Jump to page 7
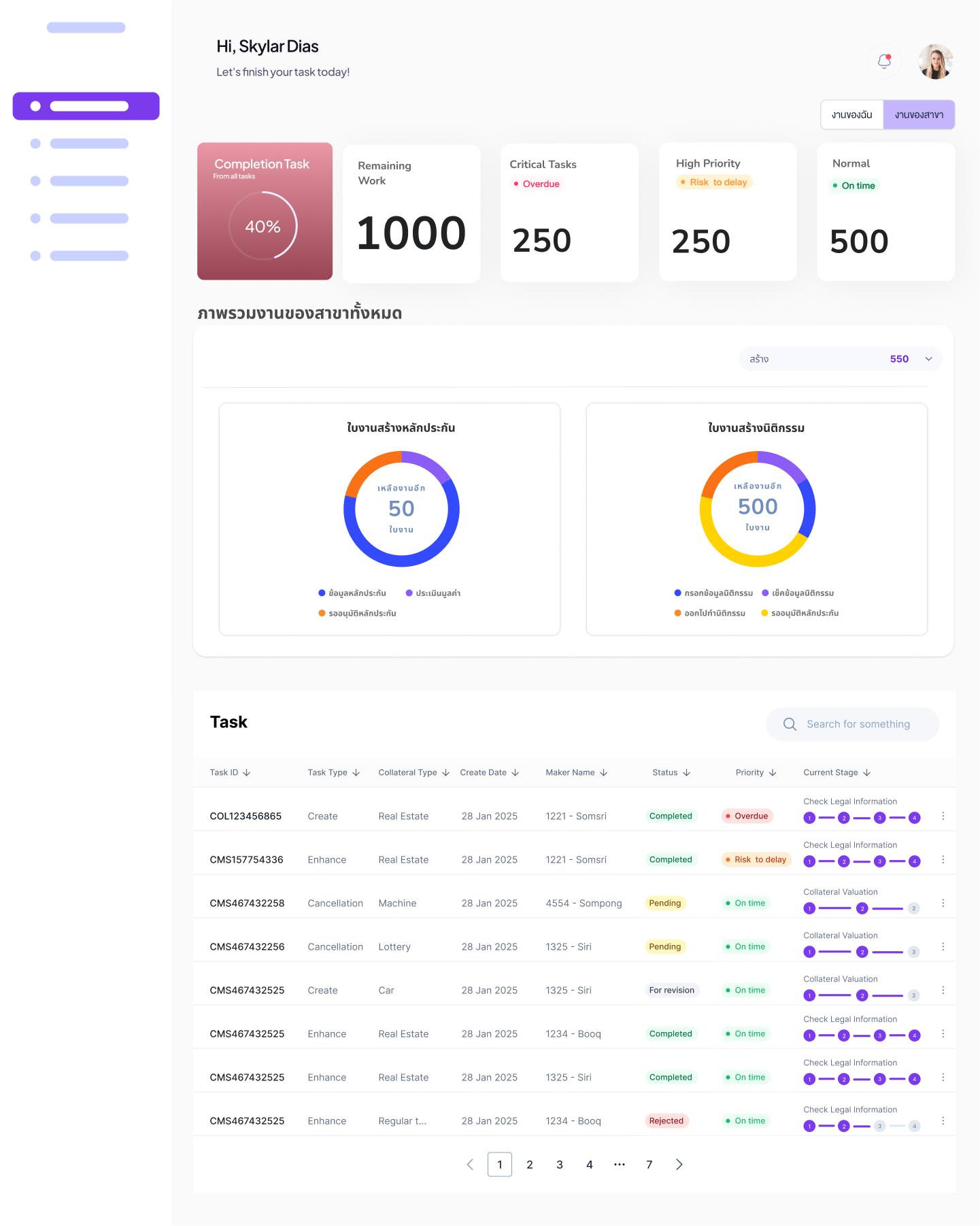Viewport: 980px width, 1226px height. tap(649, 1164)
